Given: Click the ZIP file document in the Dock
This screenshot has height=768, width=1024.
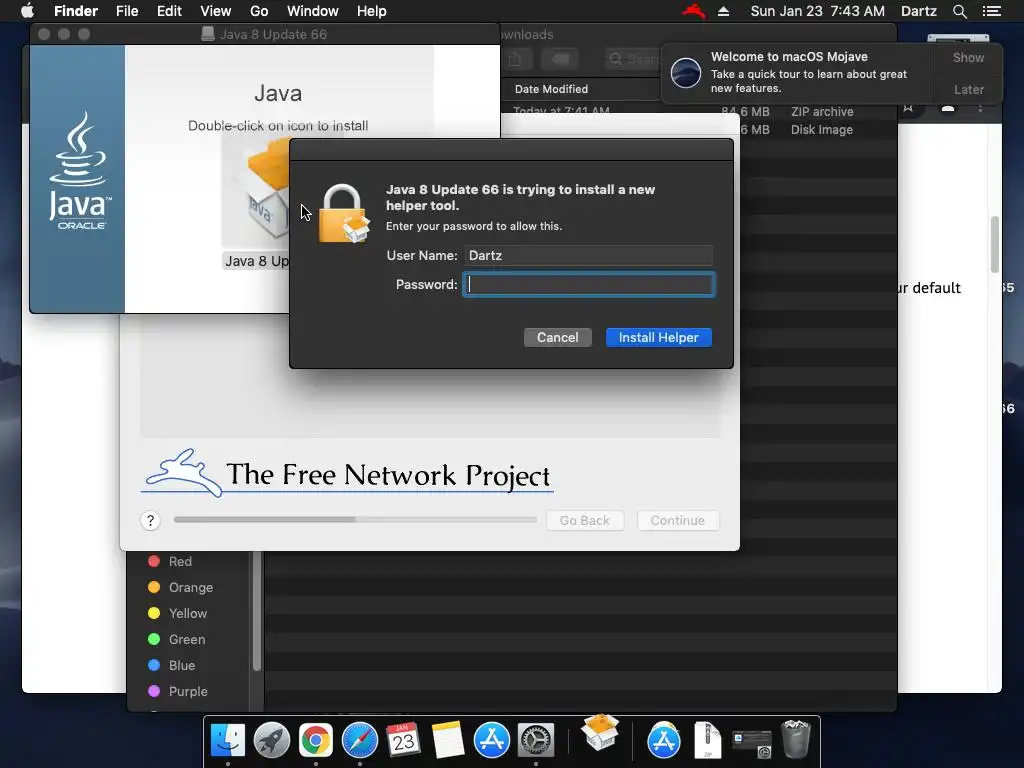Looking at the screenshot, I should tap(707, 740).
